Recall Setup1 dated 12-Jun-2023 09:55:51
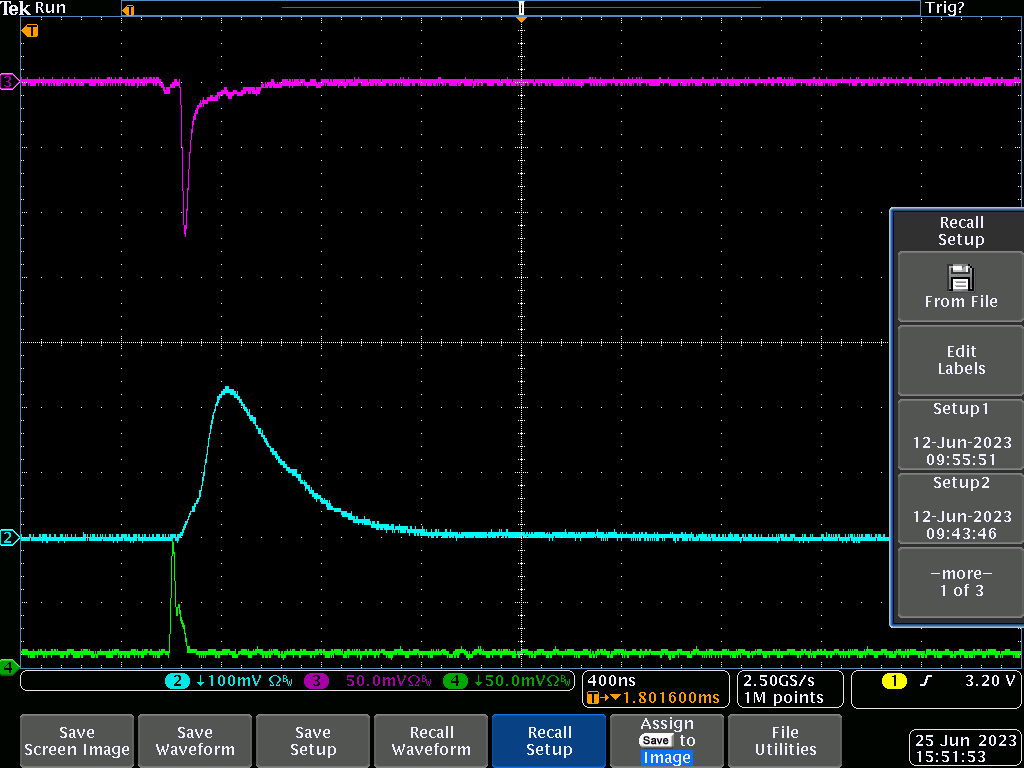Screen dimensions: 1024x768 coord(960,434)
